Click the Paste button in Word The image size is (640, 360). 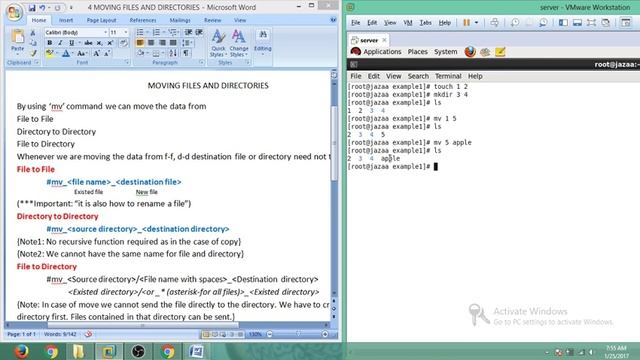tap(18, 42)
